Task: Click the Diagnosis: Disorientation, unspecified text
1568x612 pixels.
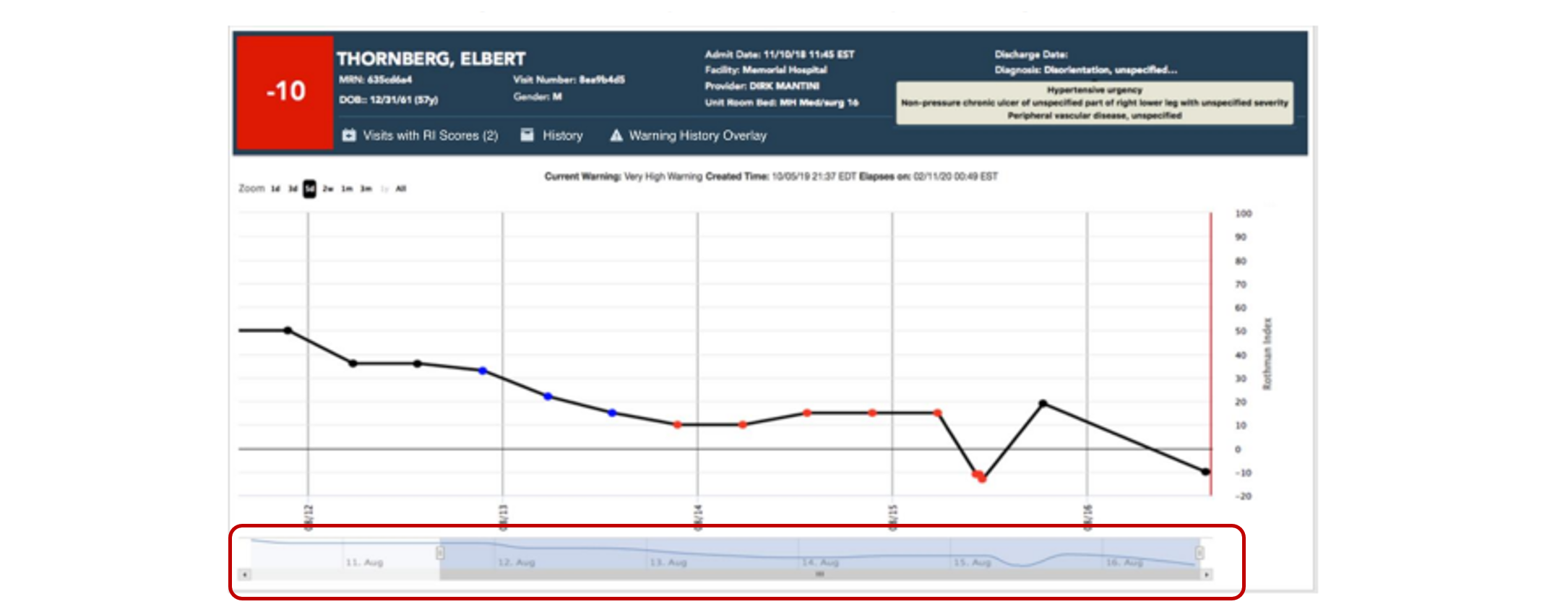Action: pos(1086,70)
